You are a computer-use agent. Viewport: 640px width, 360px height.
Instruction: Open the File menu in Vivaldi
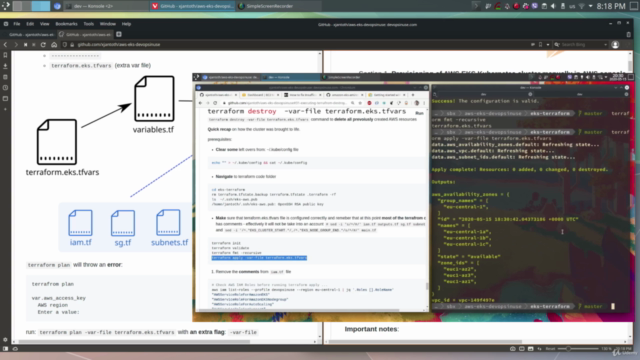17,24
